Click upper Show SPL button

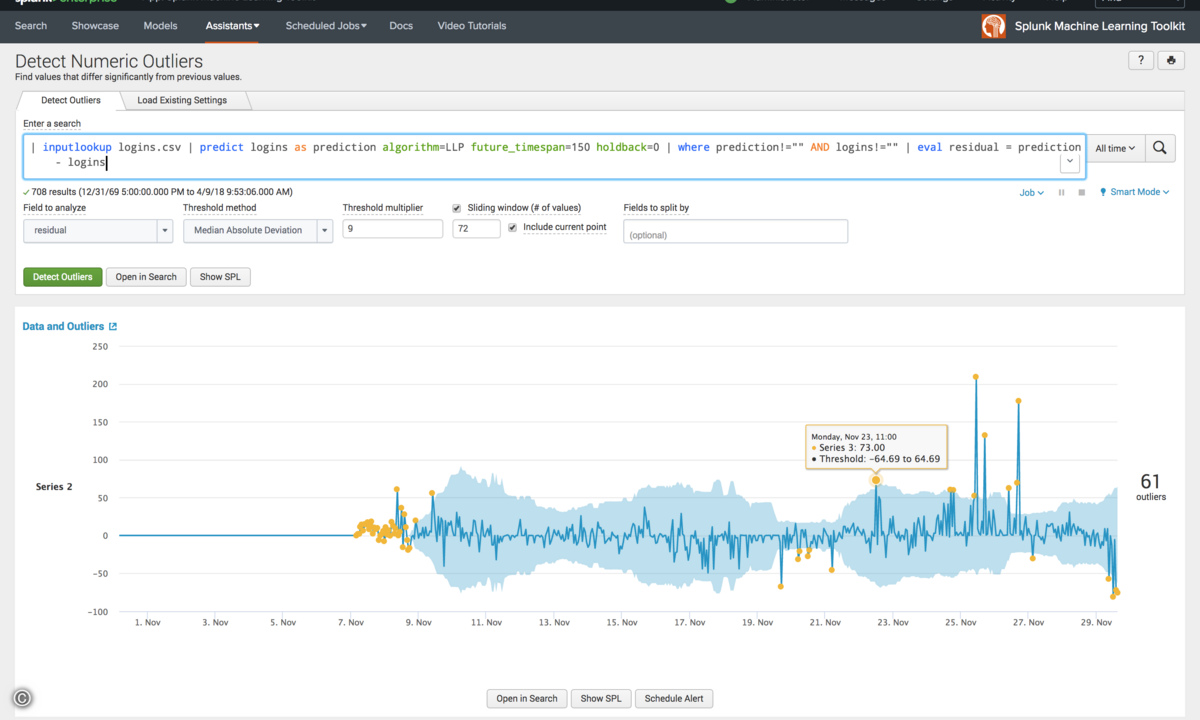[x=220, y=277]
